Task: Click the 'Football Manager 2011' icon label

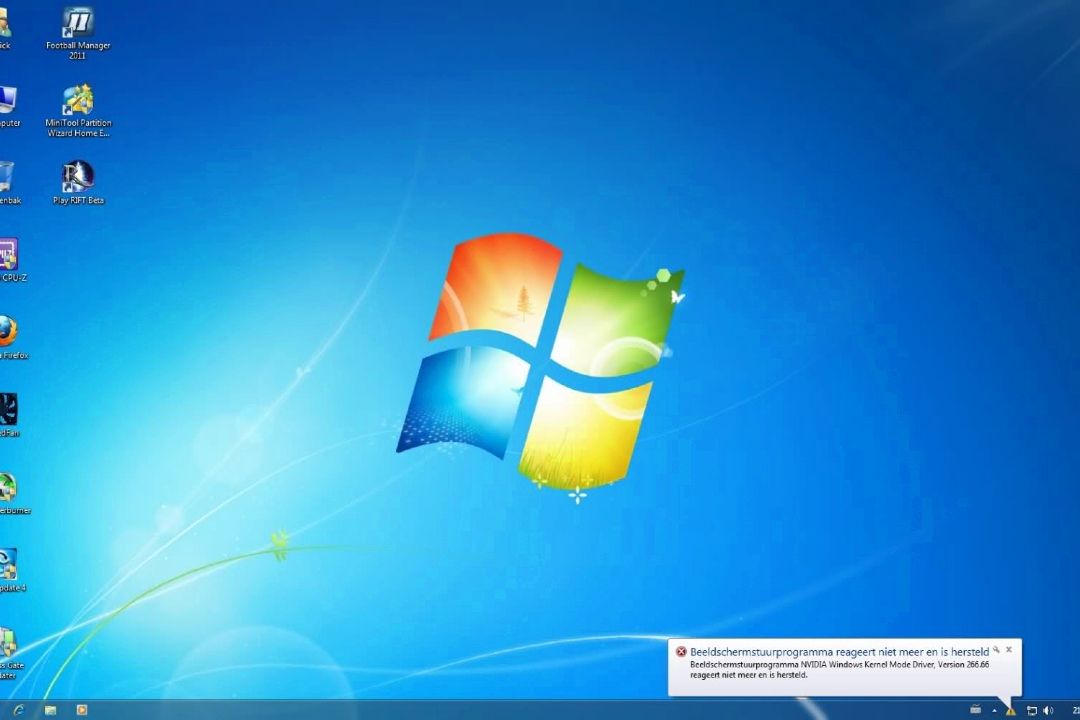Action: 78,50
